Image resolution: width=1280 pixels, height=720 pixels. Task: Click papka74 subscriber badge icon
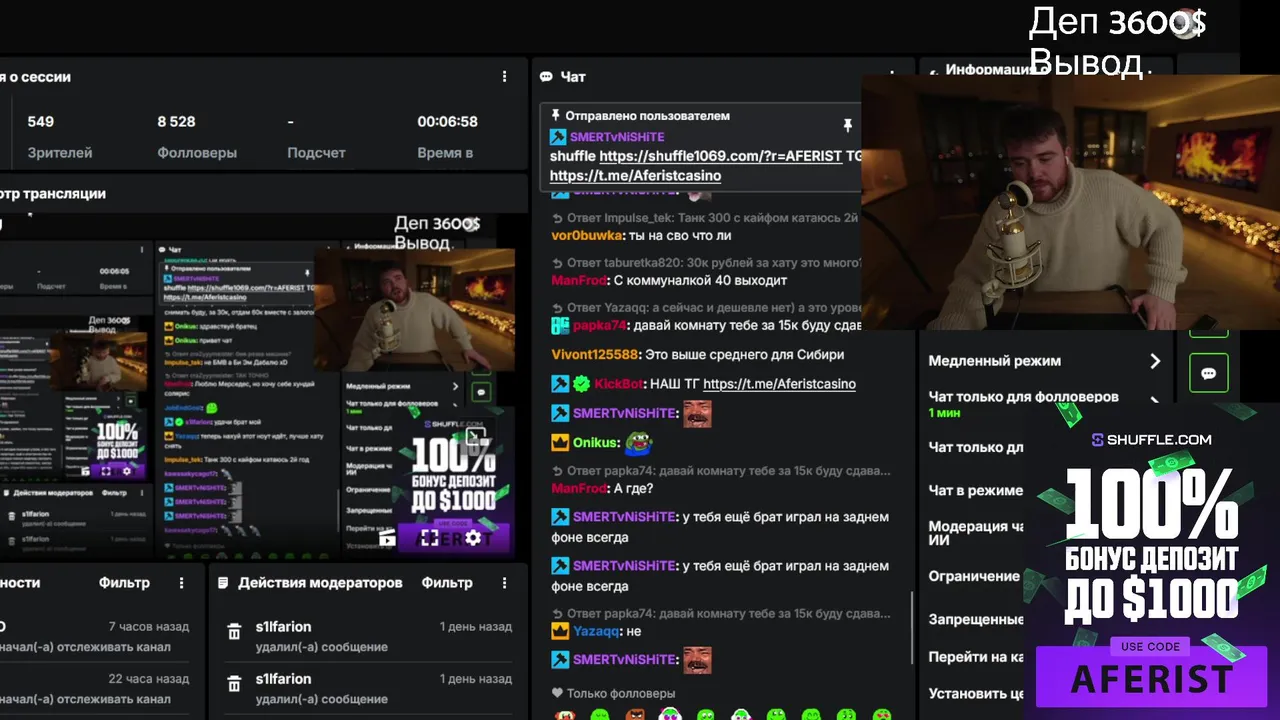pyautogui.click(x=560, y=326)
